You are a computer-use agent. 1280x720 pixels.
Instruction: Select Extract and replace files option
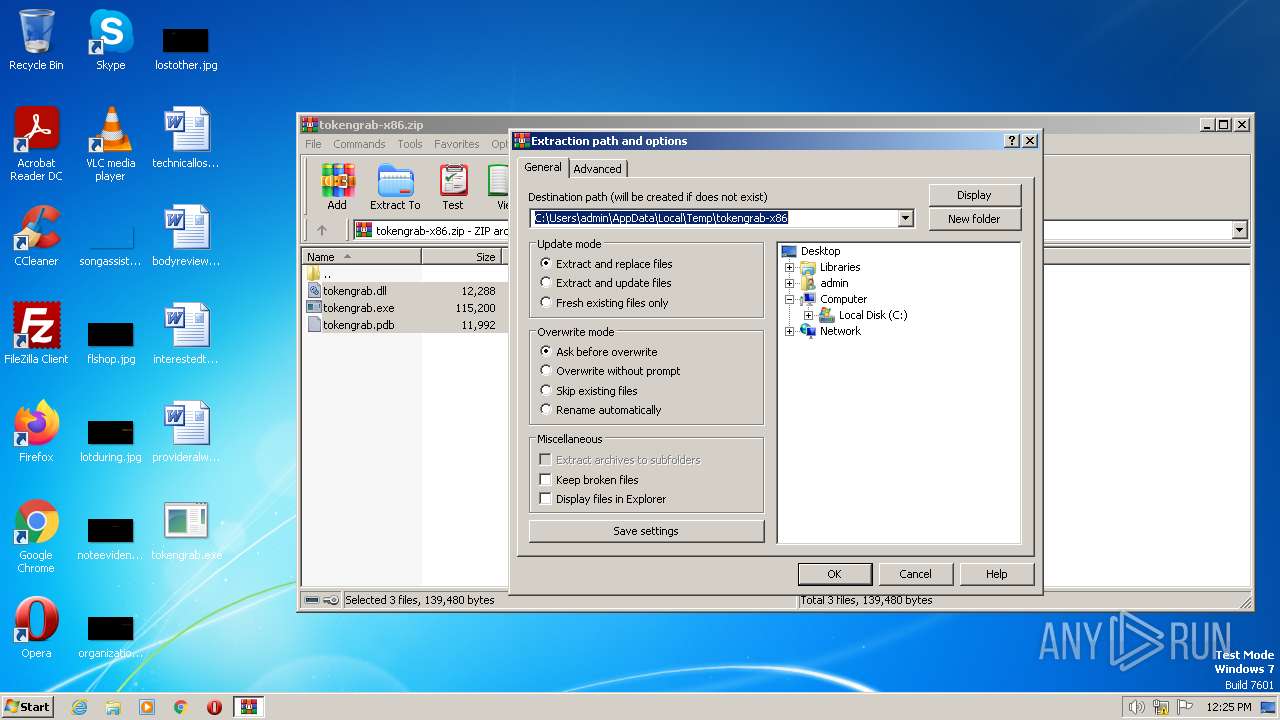tap(606, 264)
